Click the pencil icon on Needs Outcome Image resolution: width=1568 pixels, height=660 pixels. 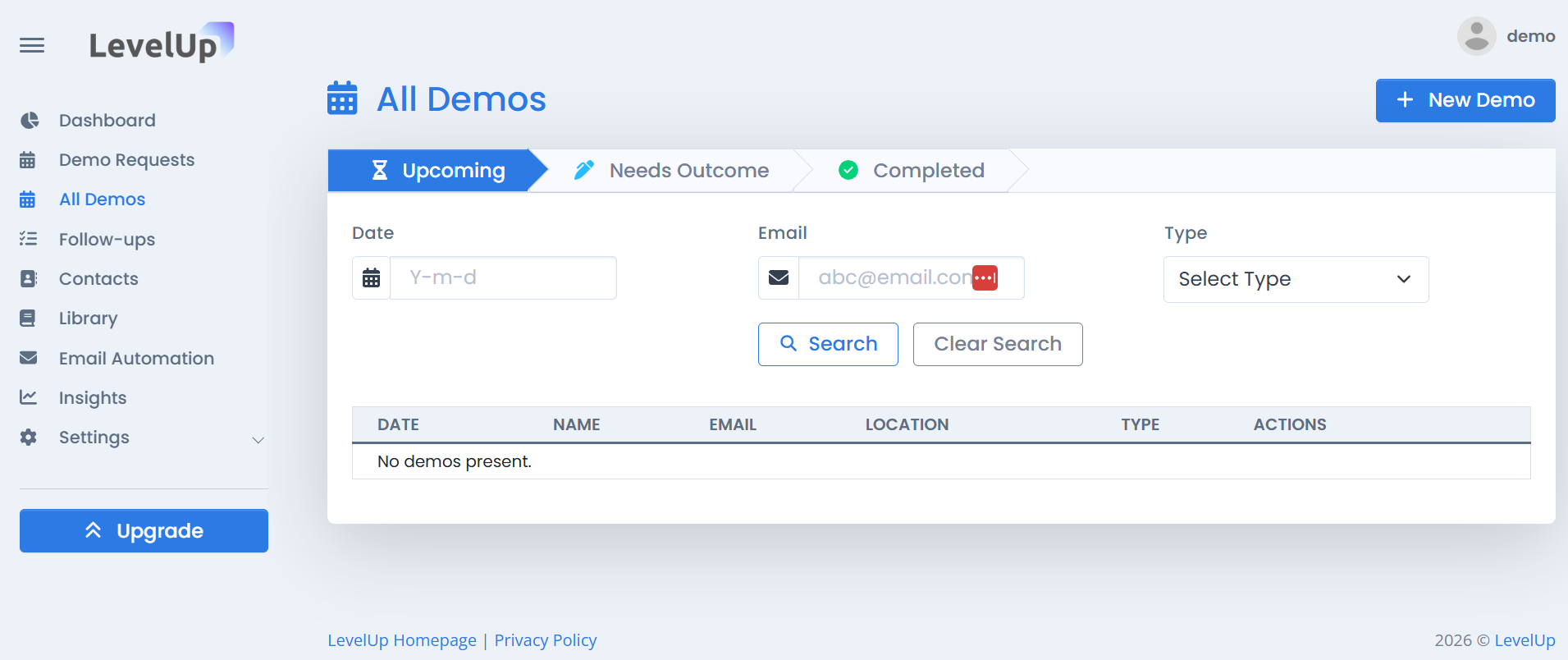click(x=584, y=170)
